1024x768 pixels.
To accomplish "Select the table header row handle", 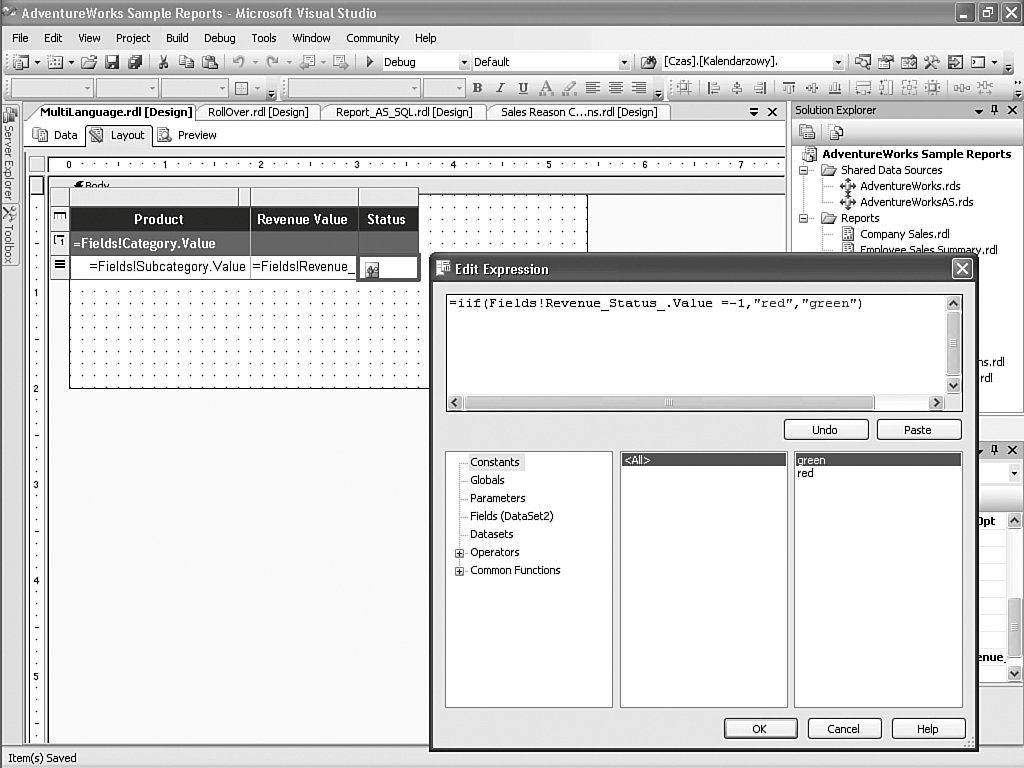I will click(59, 217).
